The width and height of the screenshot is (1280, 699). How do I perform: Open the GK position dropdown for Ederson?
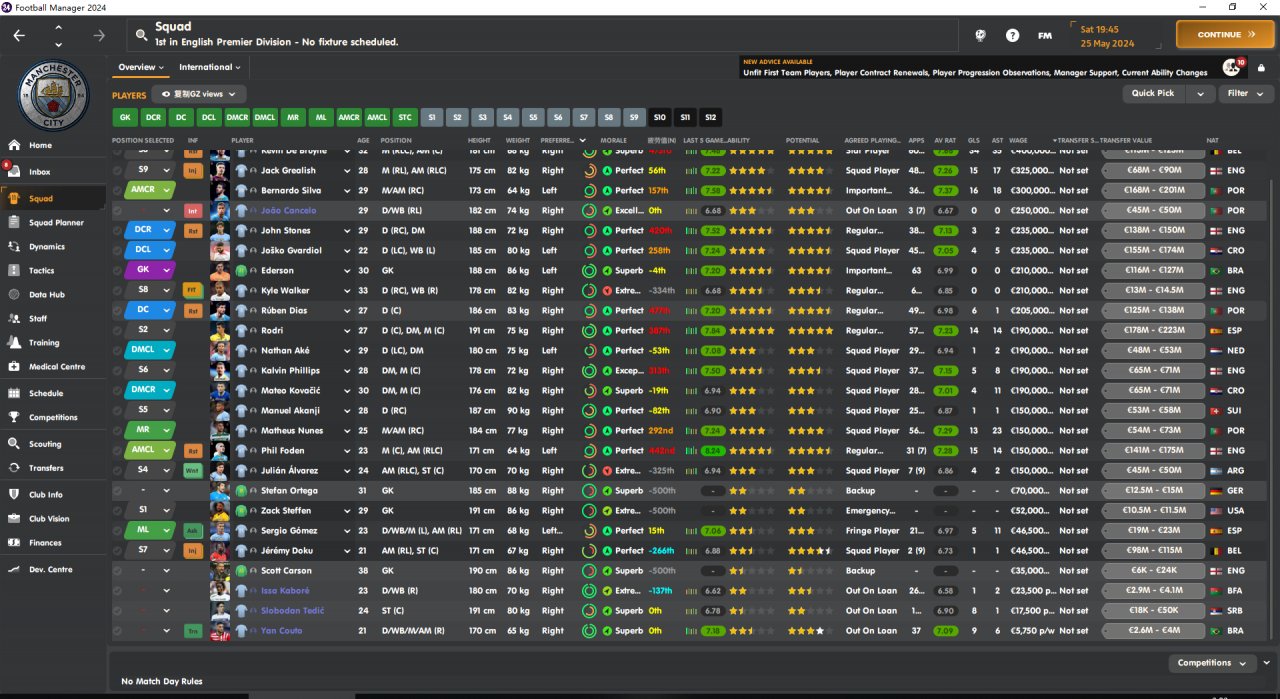(x=166, y=270)
